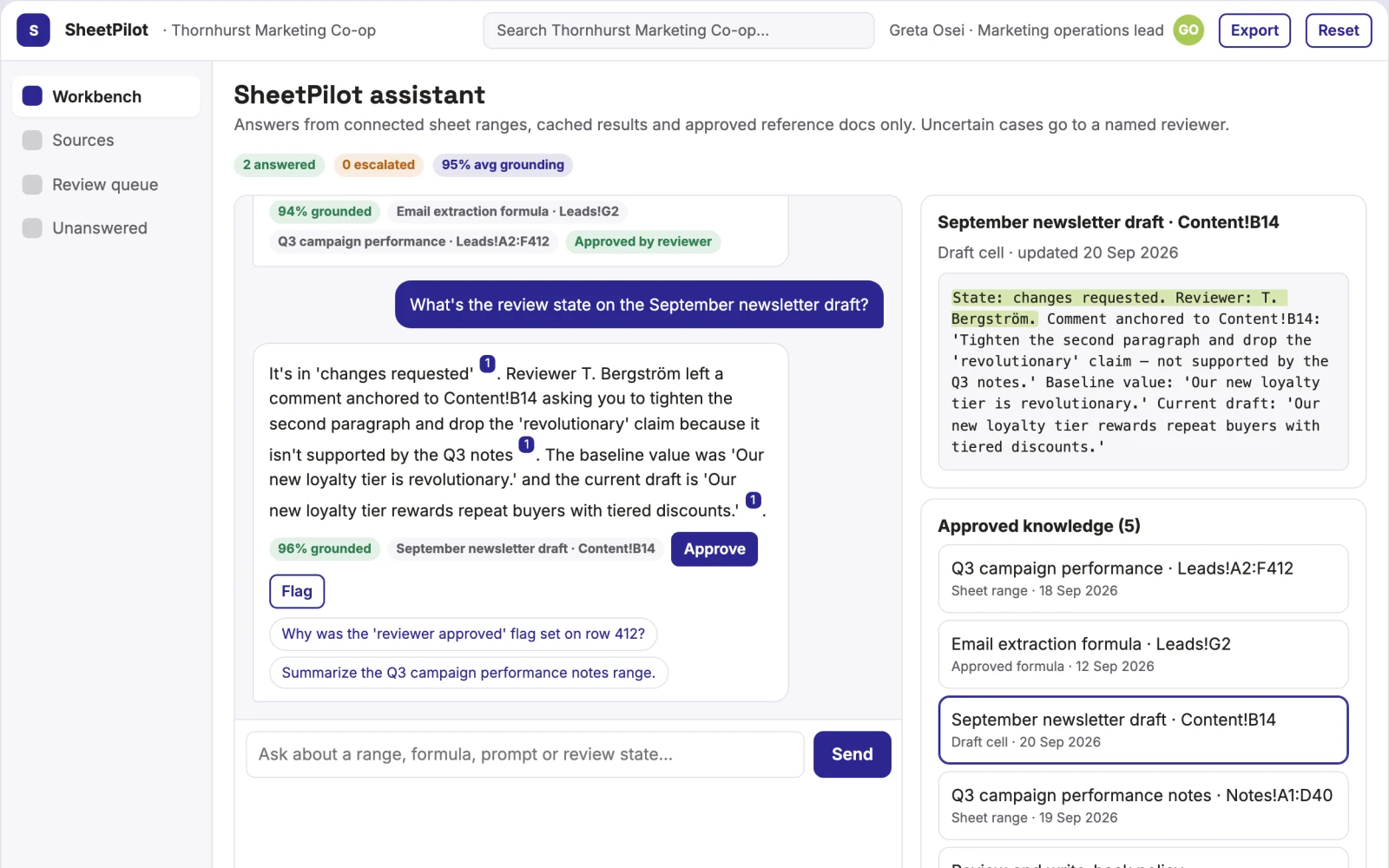Click the 'Ask about a range' input

(525, 754)
